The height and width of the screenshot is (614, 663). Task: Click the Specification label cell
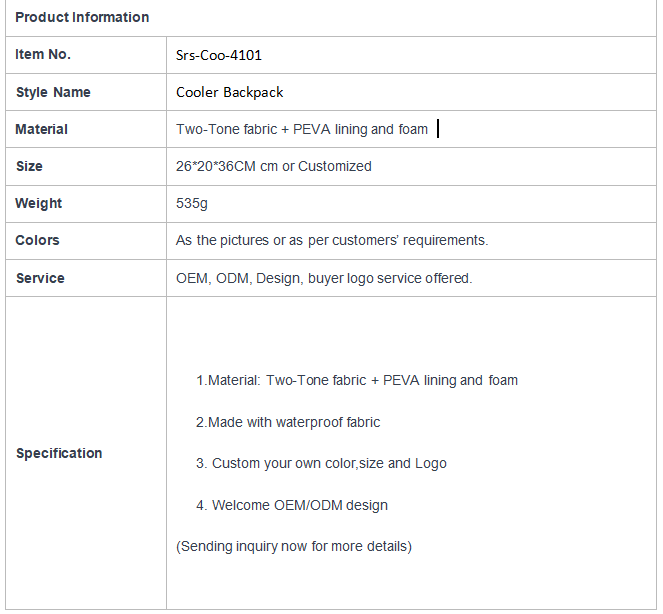click(86, 453)
